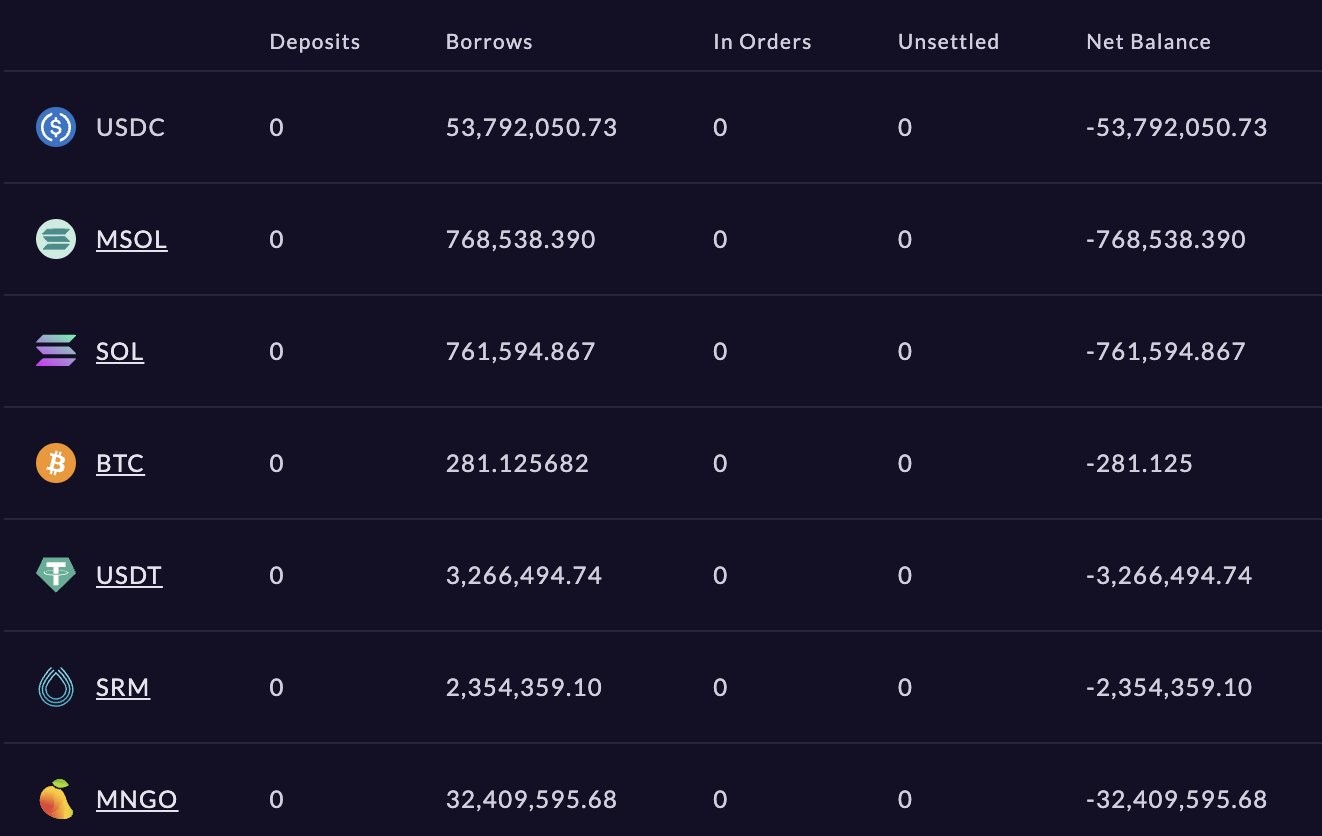Click SRM net balance -2,354,359.10

[1169, 688]
